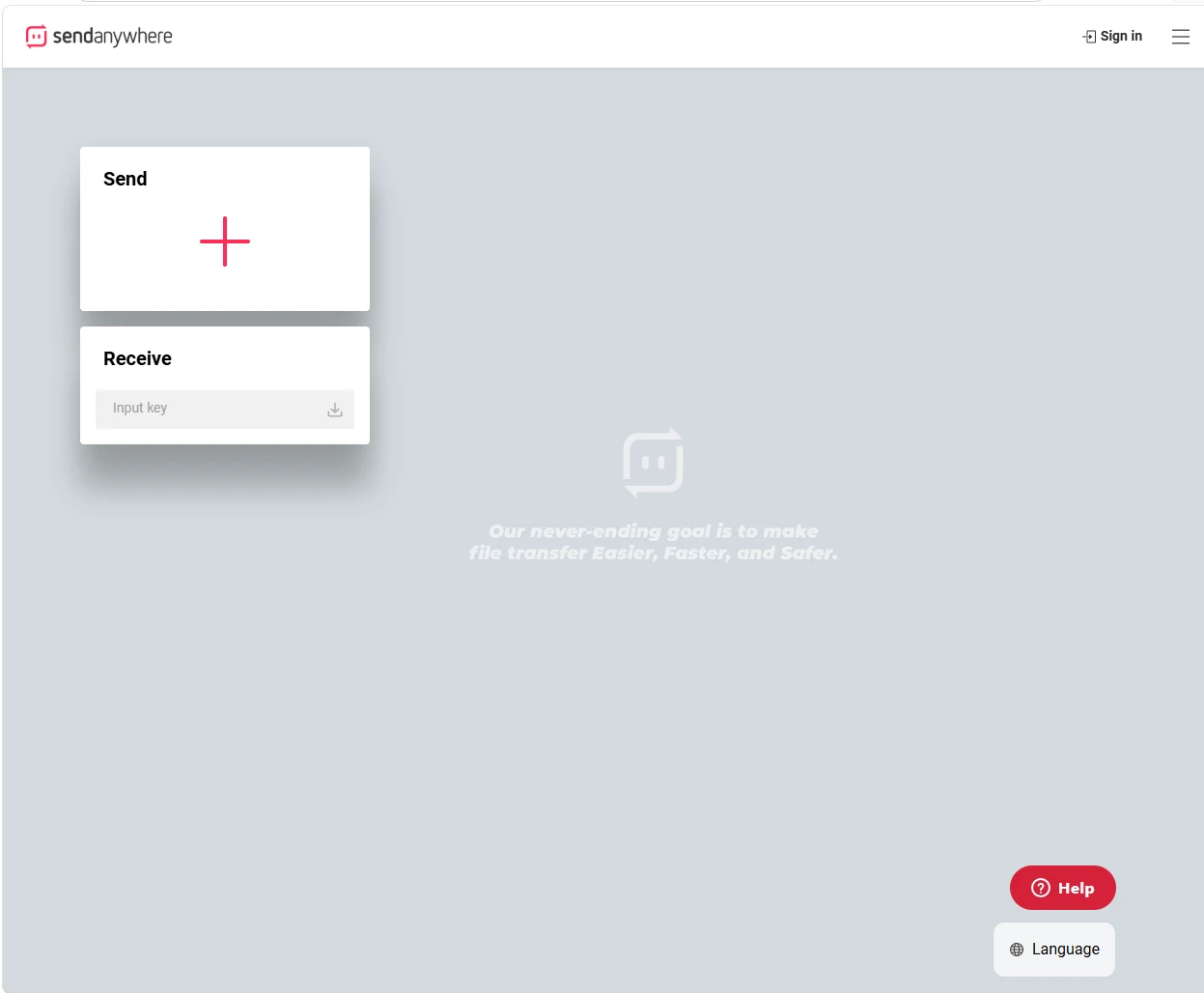Click the Help label text
1204x993 pixels.
pos(1077,889)
